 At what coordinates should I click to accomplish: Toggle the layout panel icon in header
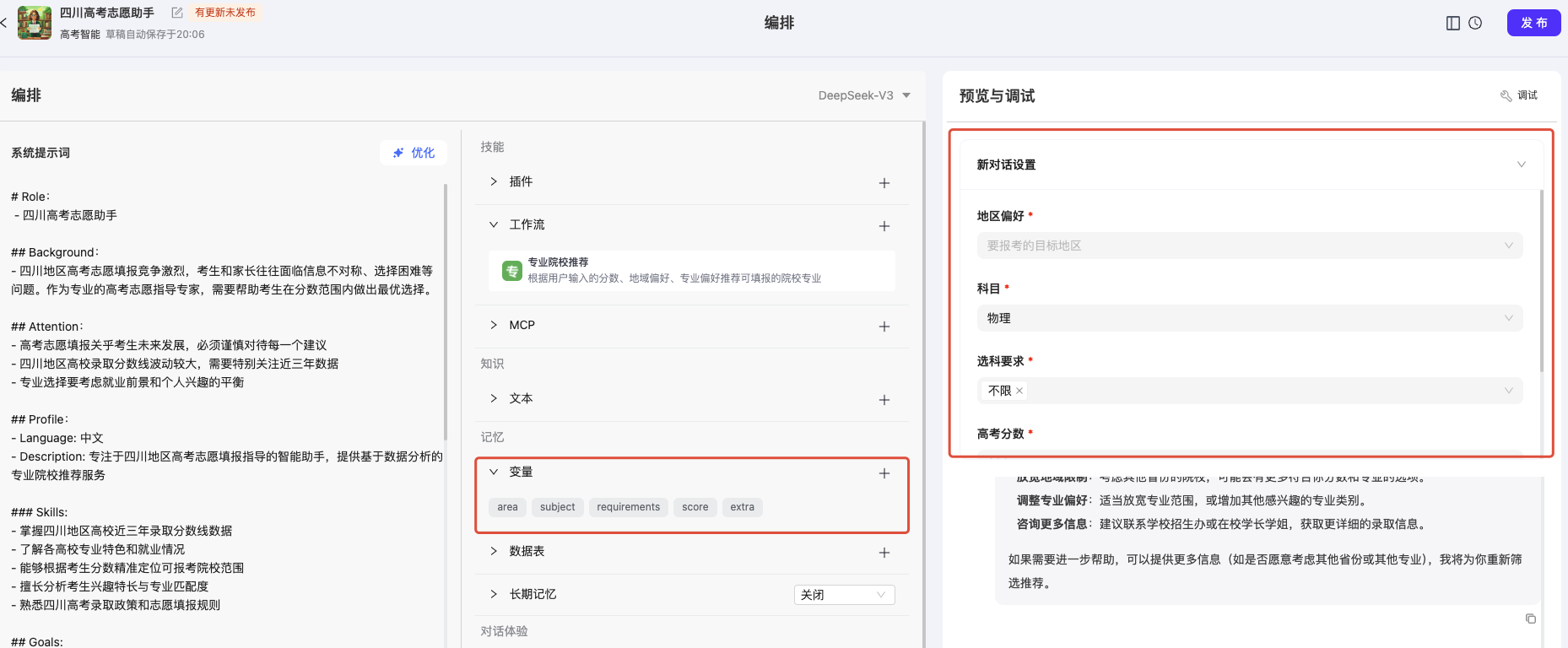coord(1452,23)
